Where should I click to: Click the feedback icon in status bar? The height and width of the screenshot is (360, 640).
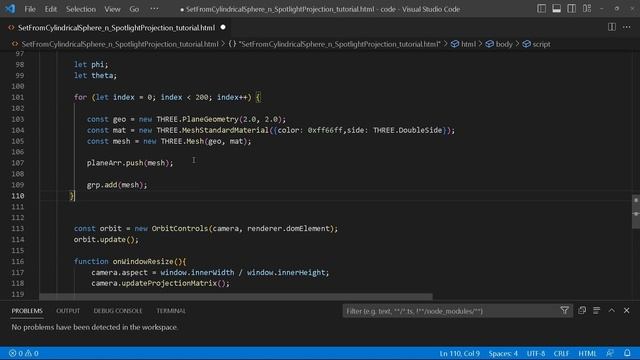610,353
